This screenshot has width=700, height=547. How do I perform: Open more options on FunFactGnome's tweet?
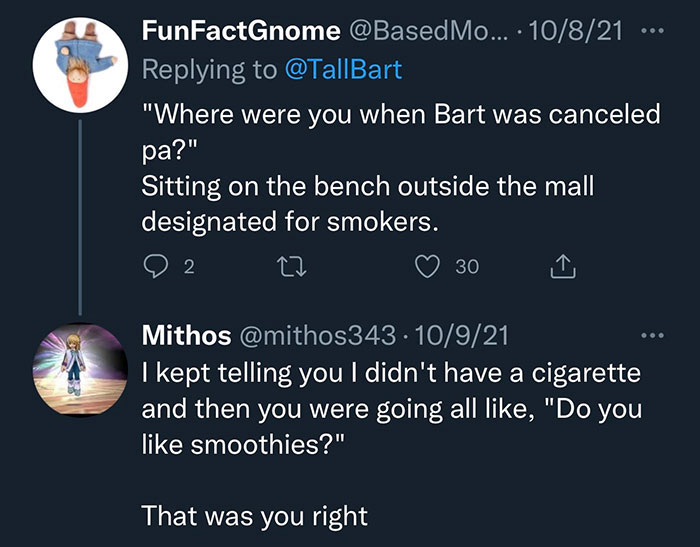[652, 31]
